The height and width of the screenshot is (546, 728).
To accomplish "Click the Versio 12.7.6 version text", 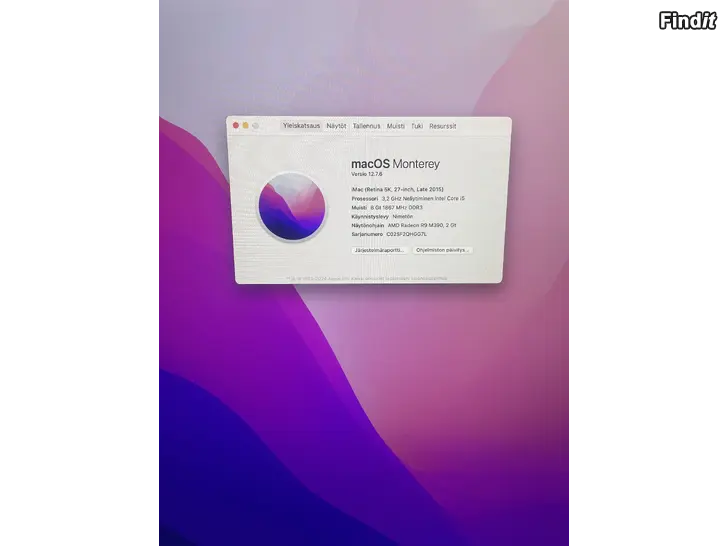I will click(367, 174).
